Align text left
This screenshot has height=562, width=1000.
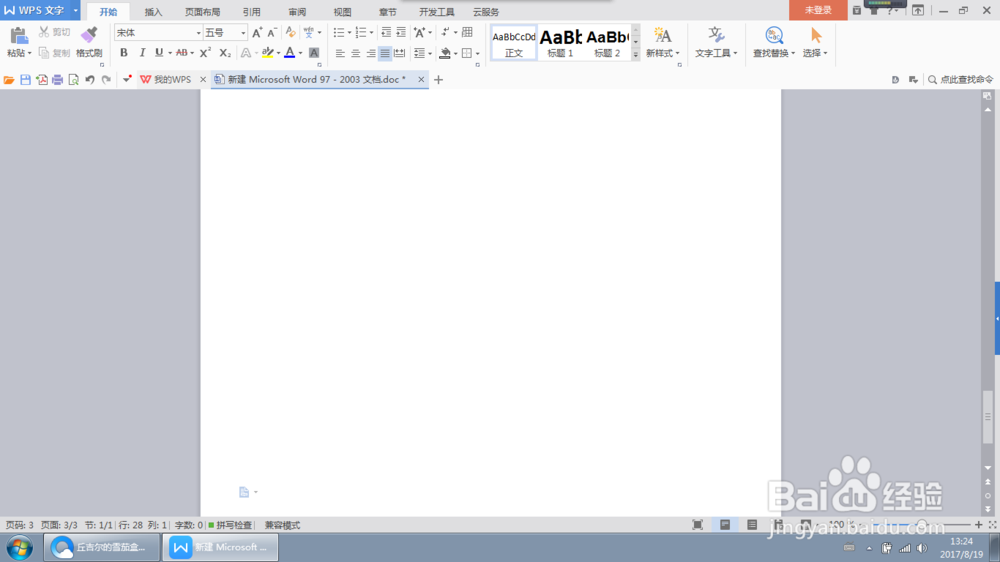[x=340, y=54]
